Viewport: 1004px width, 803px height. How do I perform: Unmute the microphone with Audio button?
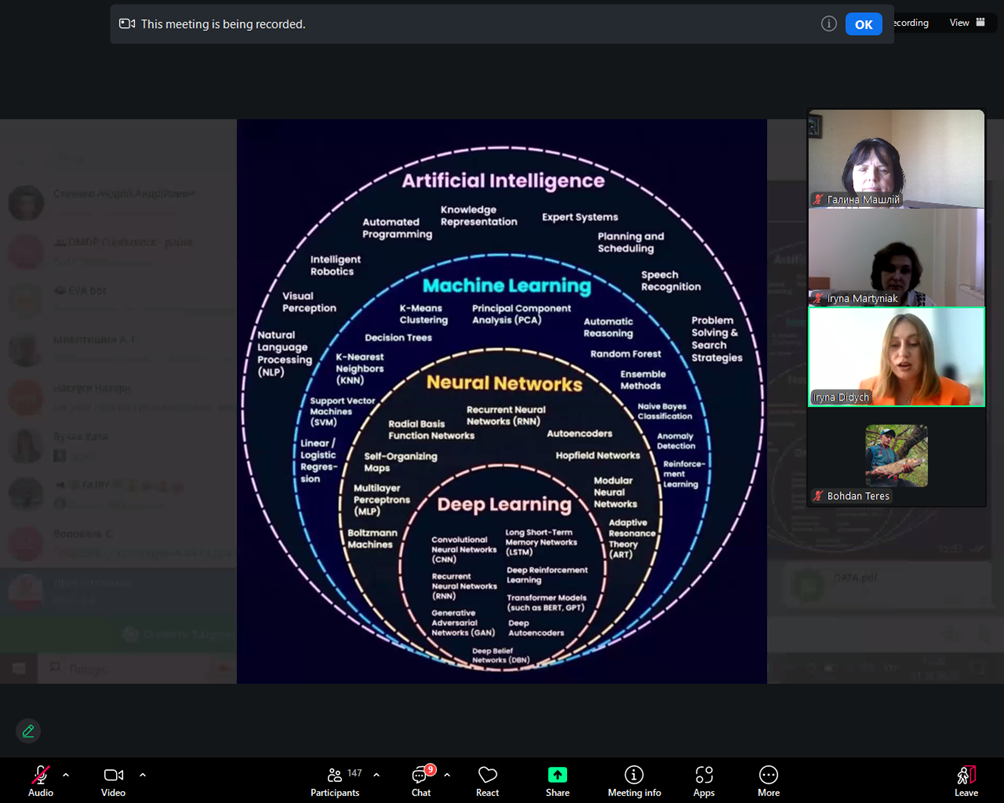coord(40,780)
